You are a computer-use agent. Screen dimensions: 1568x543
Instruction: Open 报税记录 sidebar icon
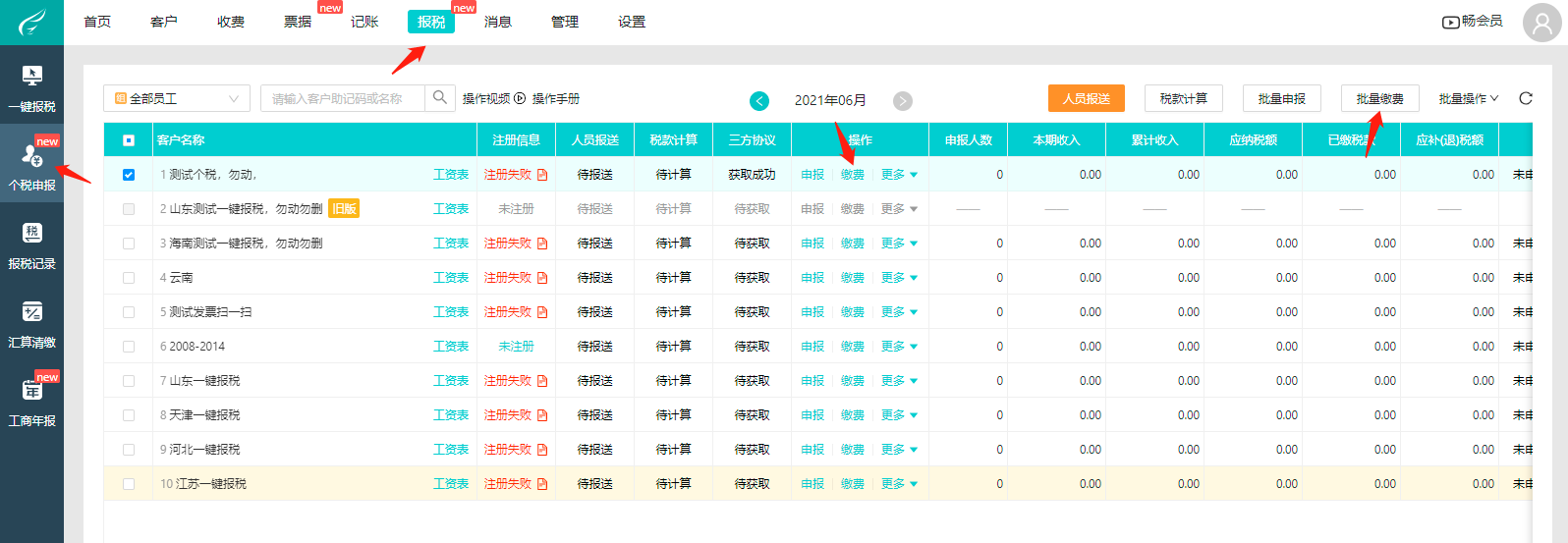(x=31, y=245)
